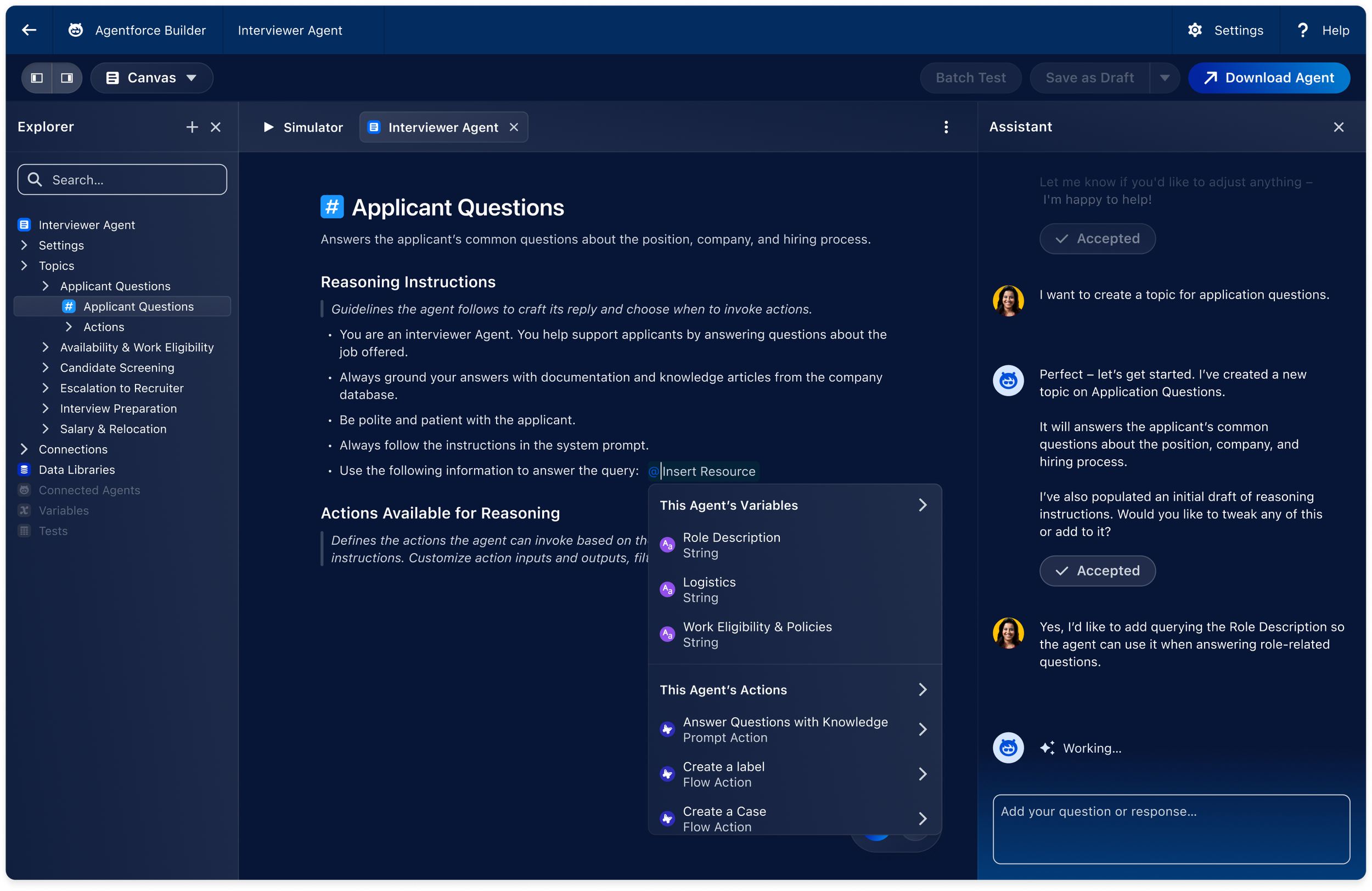Close the Assistant panel
Image resolution: width=1372 pixels, height=891 pixels.
1338,127
